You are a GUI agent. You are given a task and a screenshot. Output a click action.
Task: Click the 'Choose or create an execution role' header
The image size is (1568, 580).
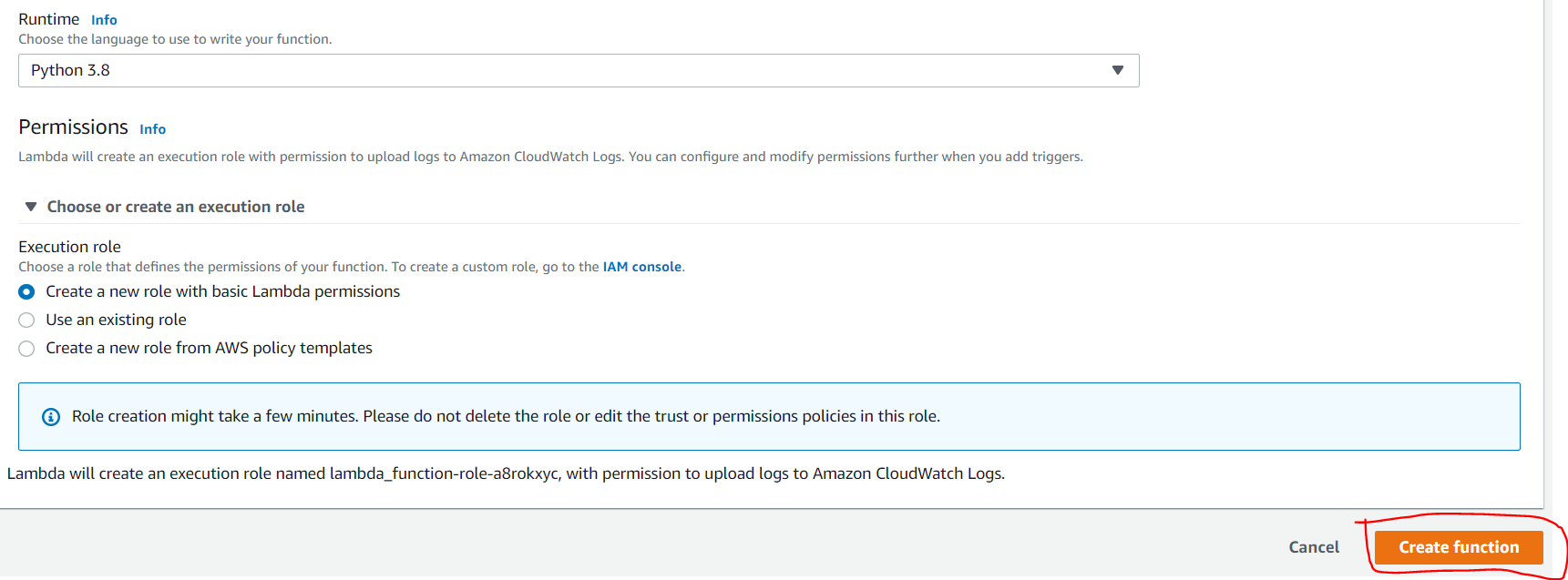click(x=176, y=207)
